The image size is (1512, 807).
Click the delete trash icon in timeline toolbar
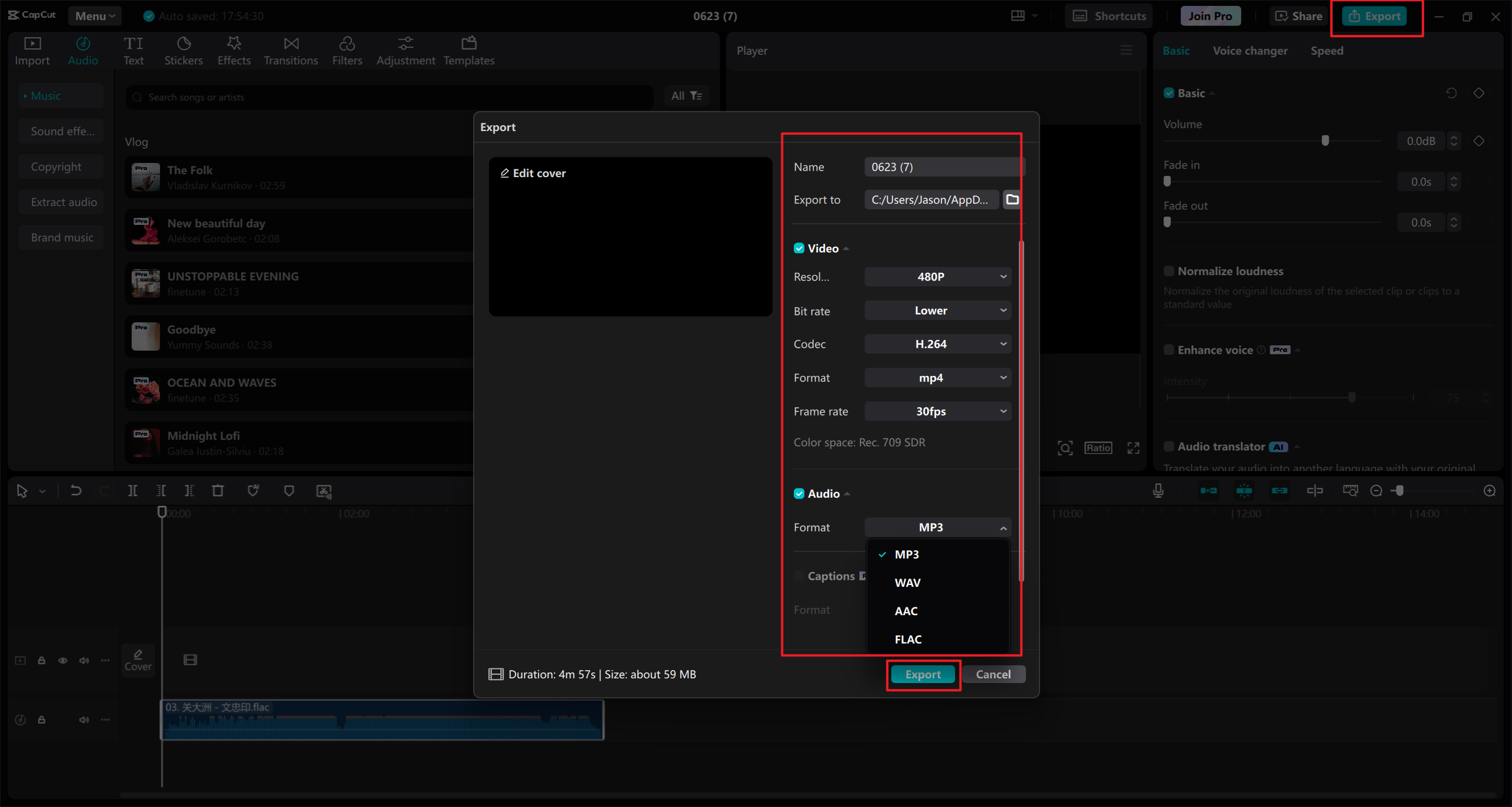pos(218,491)
